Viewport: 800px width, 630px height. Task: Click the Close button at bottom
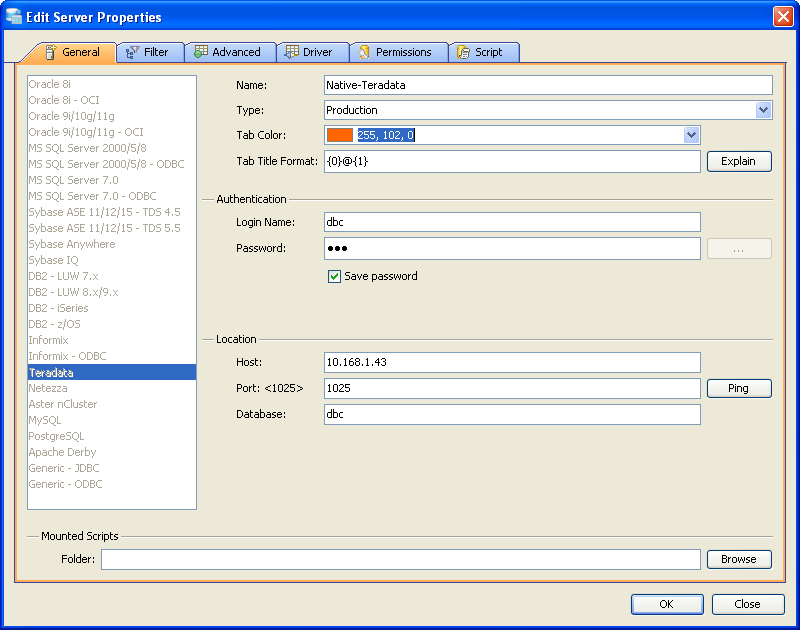pyautogui.click(x=748, y=604)
